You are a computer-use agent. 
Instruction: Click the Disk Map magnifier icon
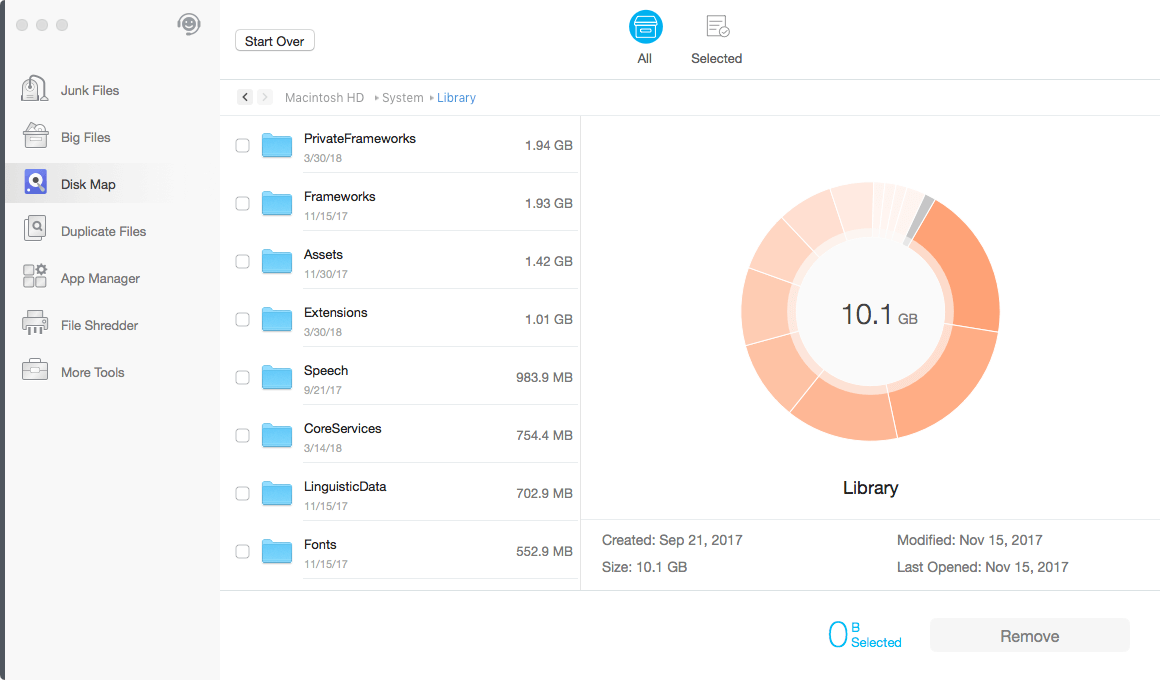tap(34, 182)
